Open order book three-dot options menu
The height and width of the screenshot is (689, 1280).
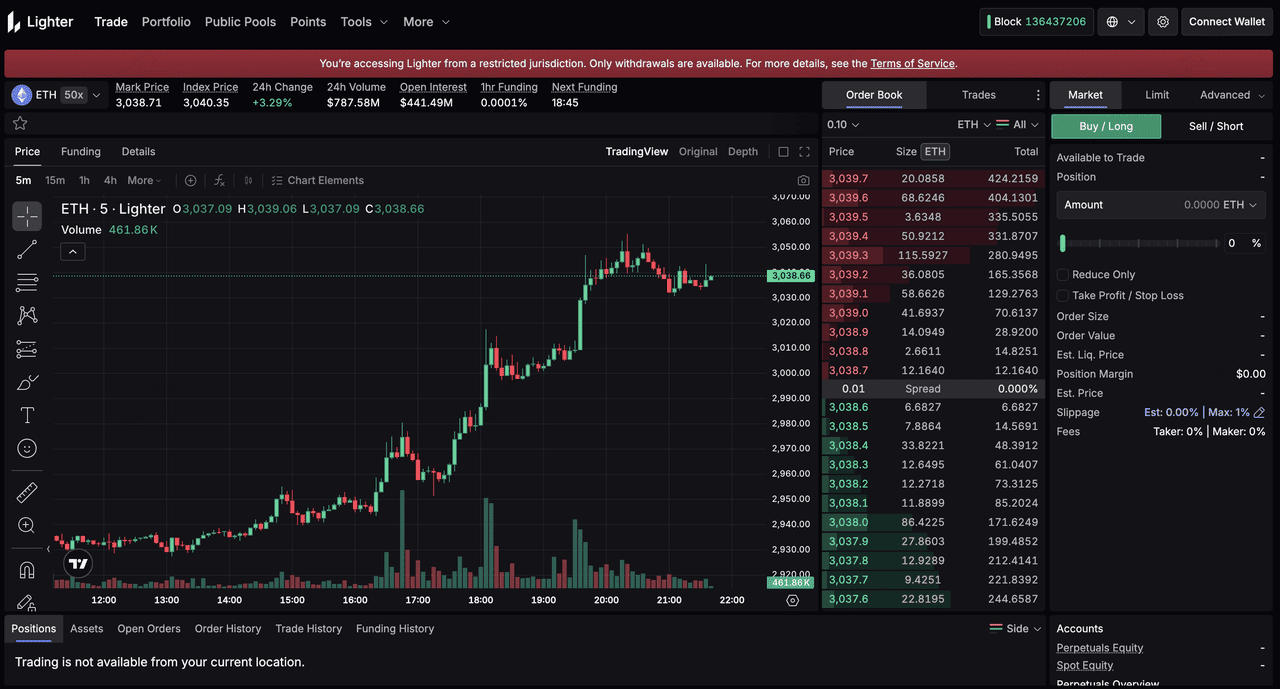point(1038,95)
